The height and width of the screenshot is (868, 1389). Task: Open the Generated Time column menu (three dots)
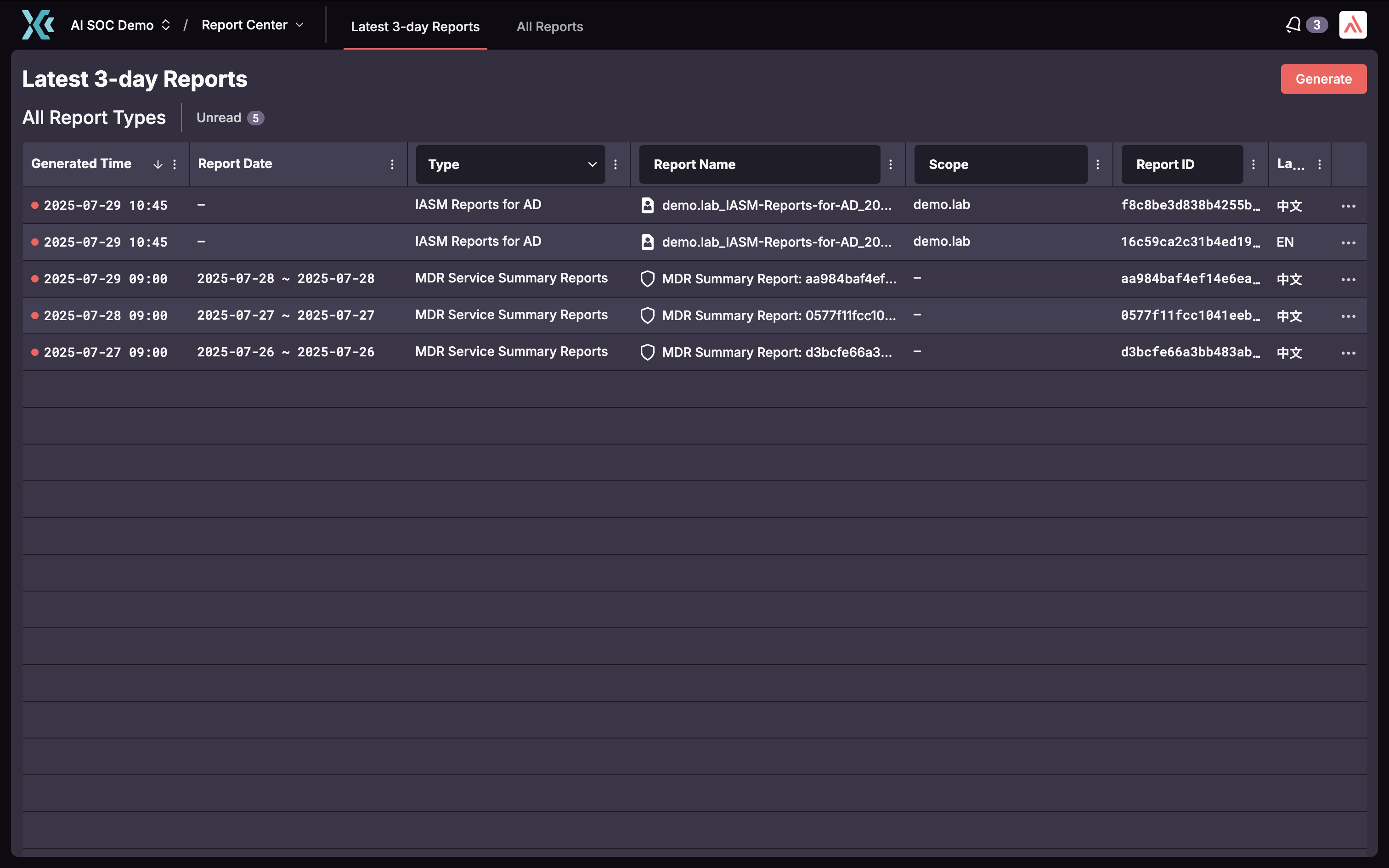175,165
